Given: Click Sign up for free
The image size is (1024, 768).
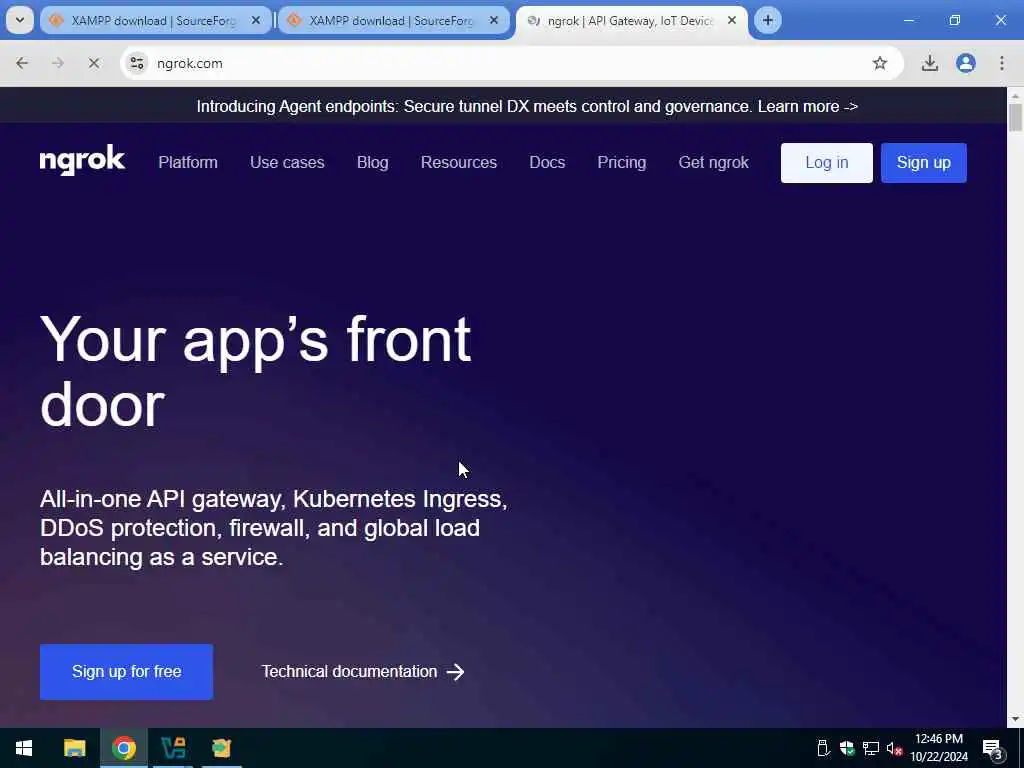Looking at the screenshot, I should click(x=127, y=672).
